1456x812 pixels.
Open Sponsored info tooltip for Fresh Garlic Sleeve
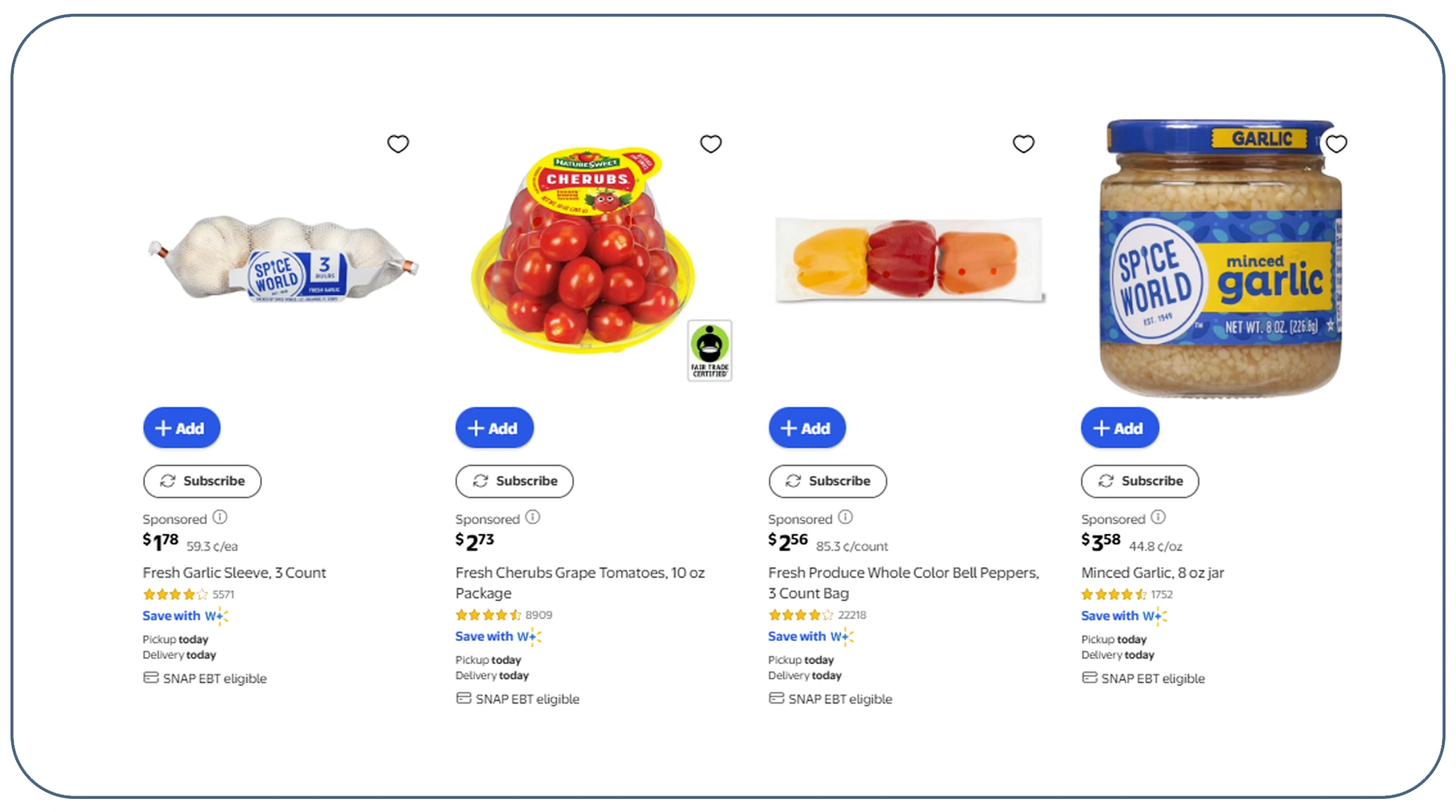click(x=221, y=518)
